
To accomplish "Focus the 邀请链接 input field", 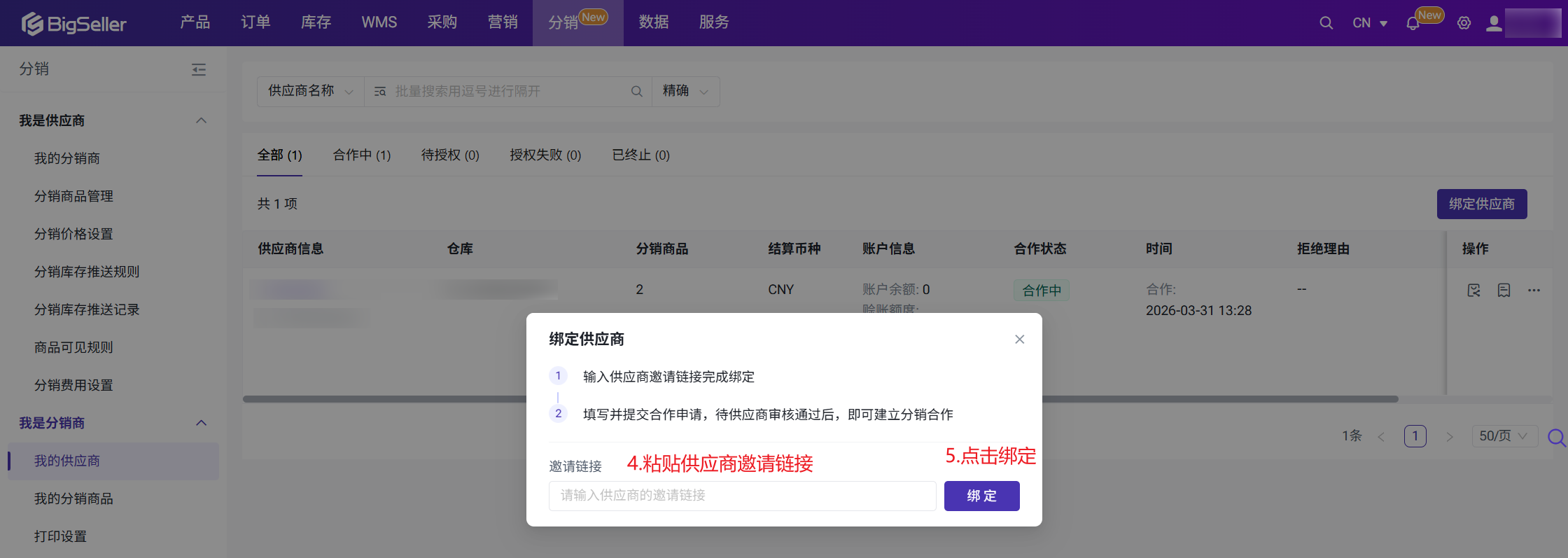I will [742, 496].
